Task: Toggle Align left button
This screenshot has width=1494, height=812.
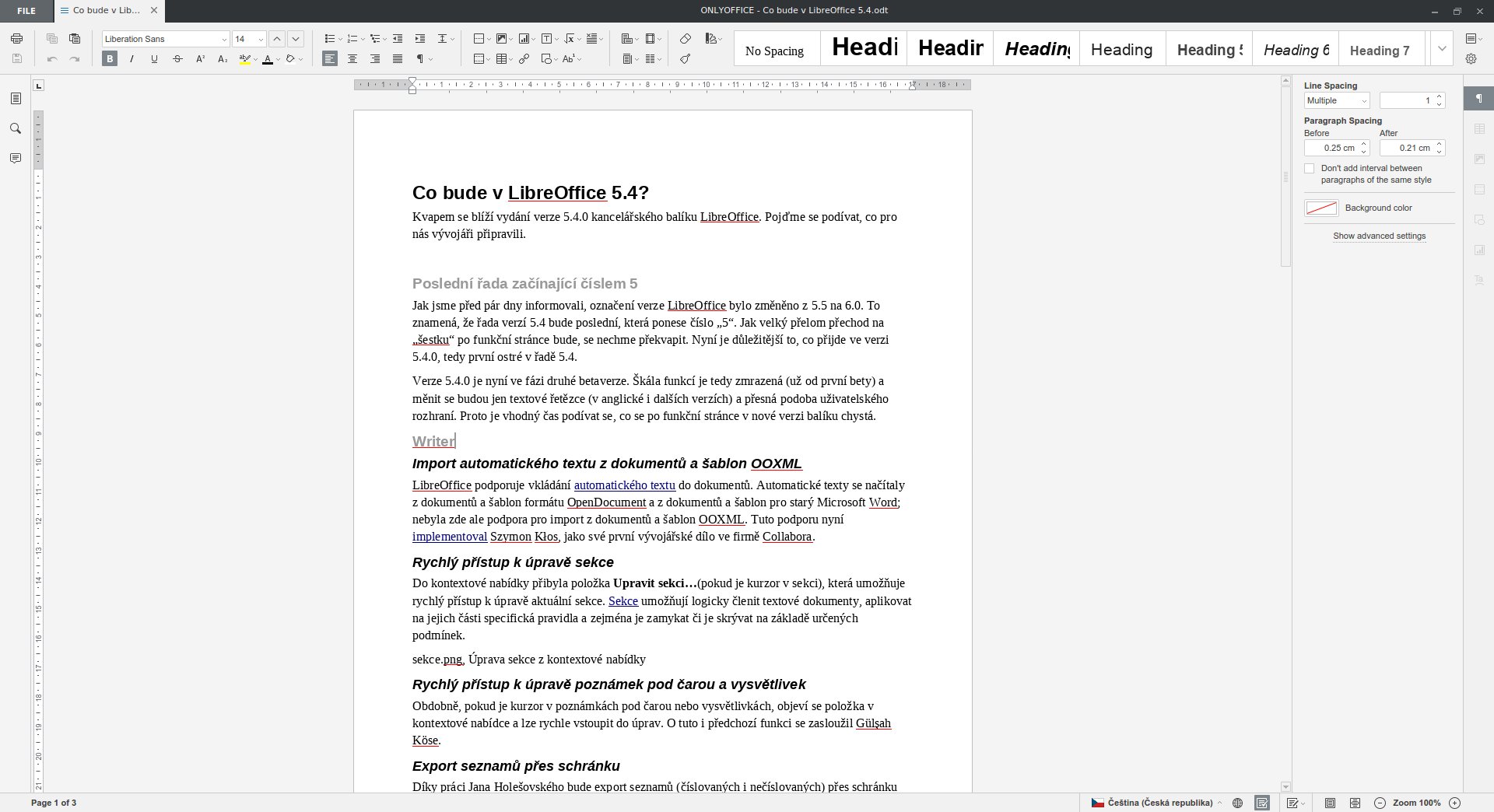Action: point(330,59)
